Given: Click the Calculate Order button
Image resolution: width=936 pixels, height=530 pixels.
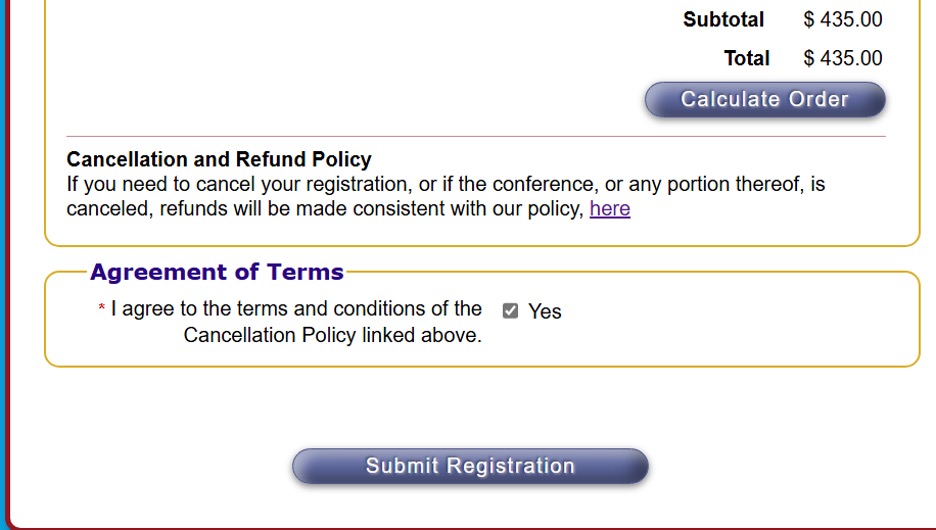Looking at the screenshot, I should pos(765,99).
